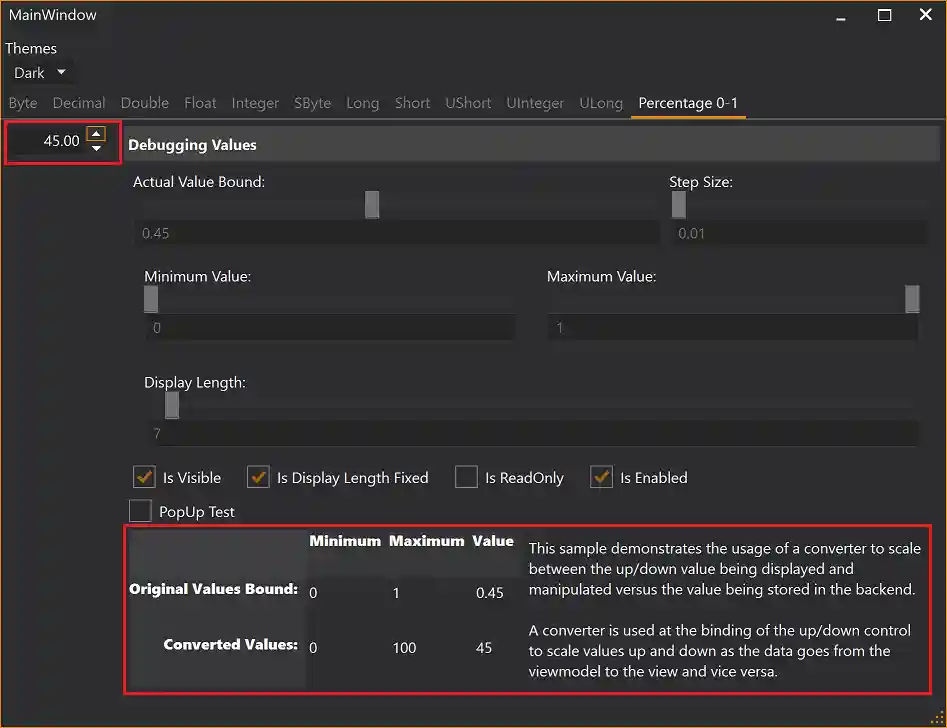Screen dimensions: 947x728
Task: Select the Themes menu item
Action: tap(31, 48)
